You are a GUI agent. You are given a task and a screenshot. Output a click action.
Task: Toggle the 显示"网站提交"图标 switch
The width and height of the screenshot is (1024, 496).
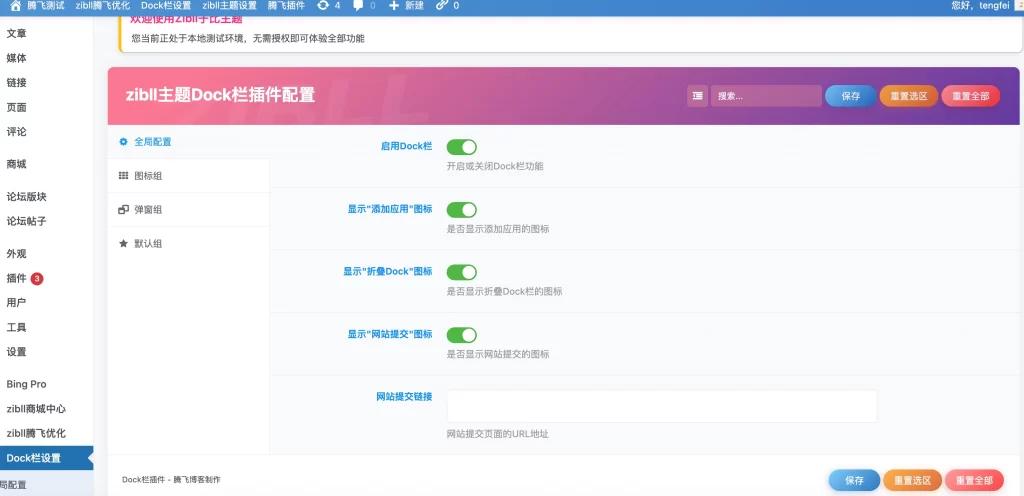click(x=462, y=335)
